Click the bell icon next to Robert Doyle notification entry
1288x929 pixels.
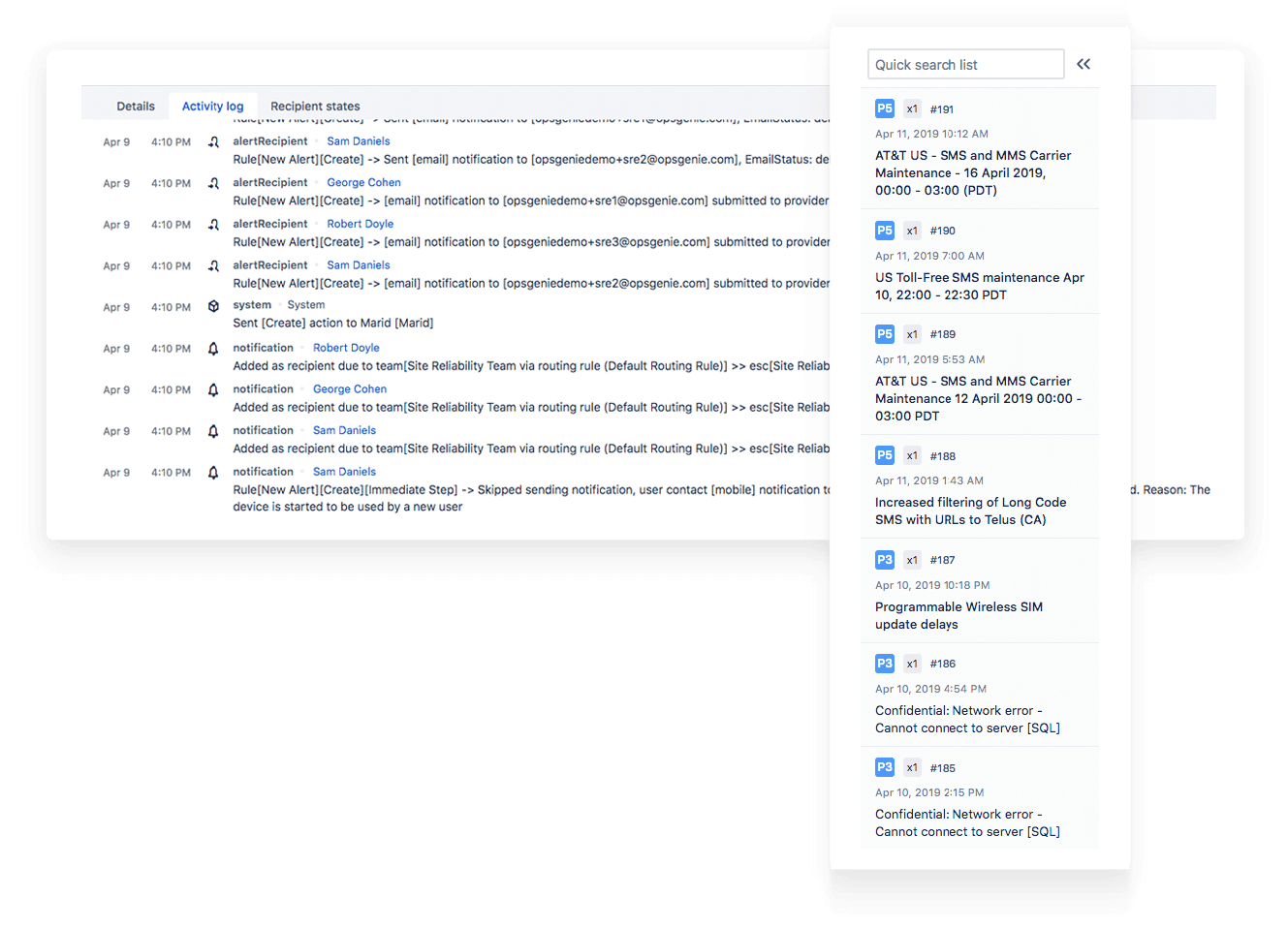tap(212, 348)
